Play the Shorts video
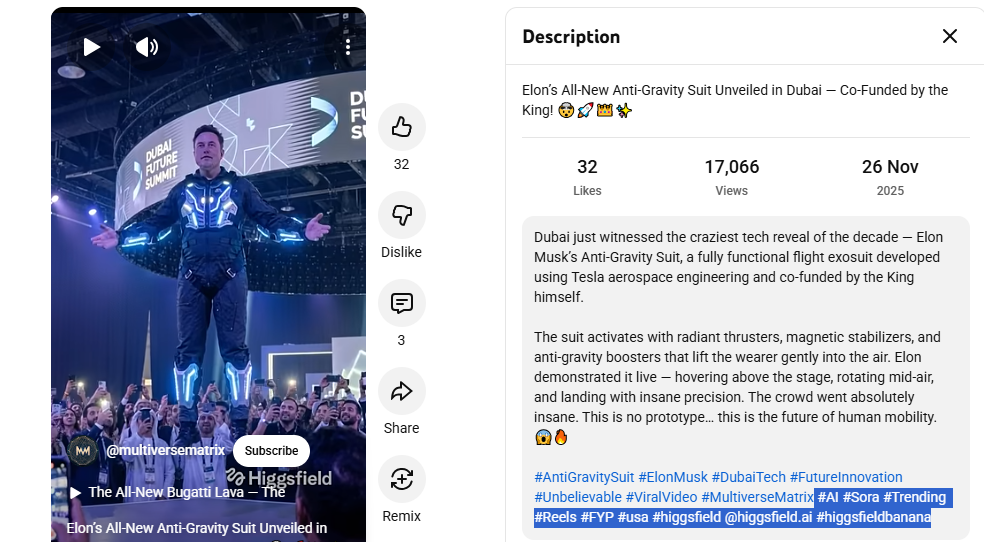Screen dimensions: 984x542 point(92,47)
